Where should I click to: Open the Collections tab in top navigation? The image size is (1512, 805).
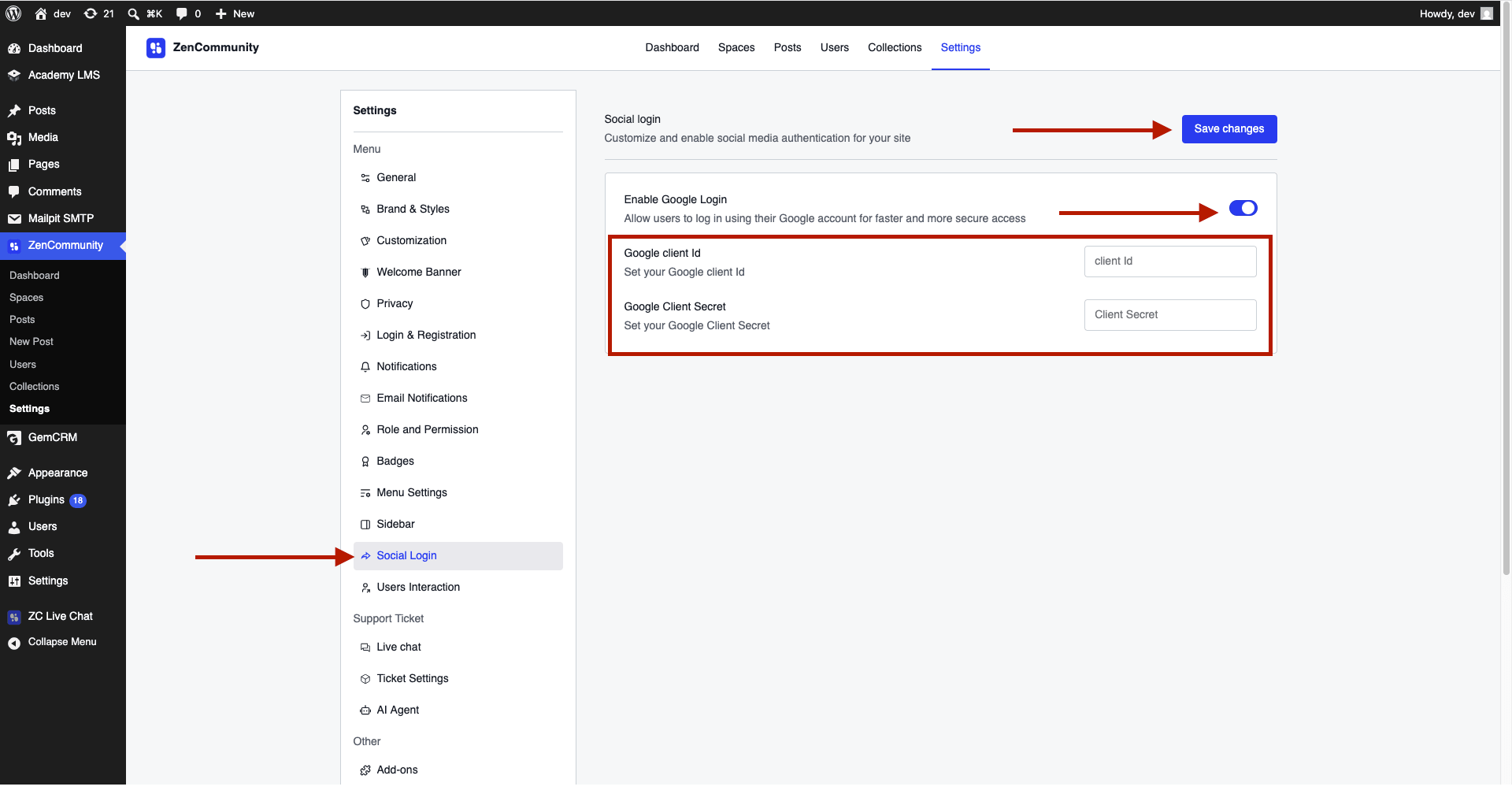coord(895,47)
